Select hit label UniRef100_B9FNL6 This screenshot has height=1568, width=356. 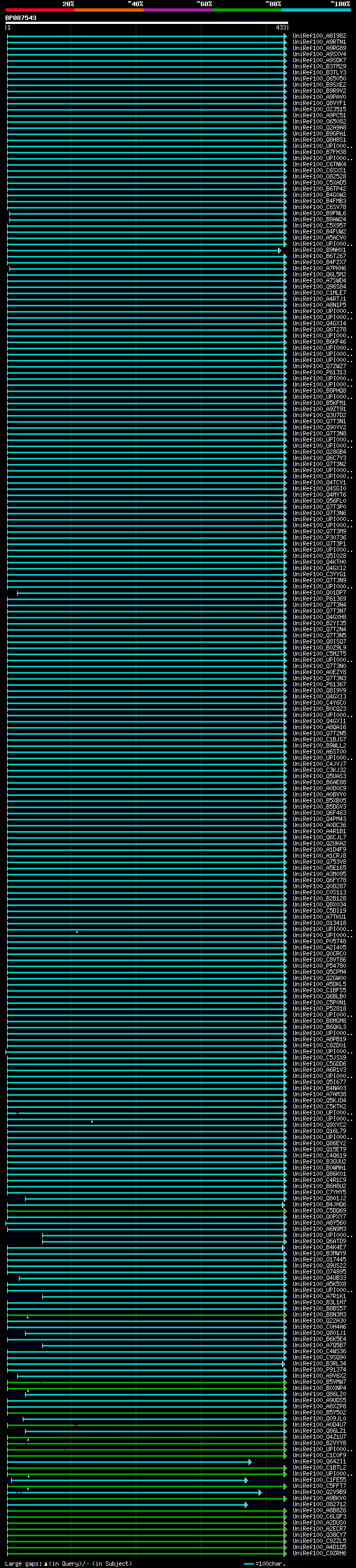click(x=319, y=213)
